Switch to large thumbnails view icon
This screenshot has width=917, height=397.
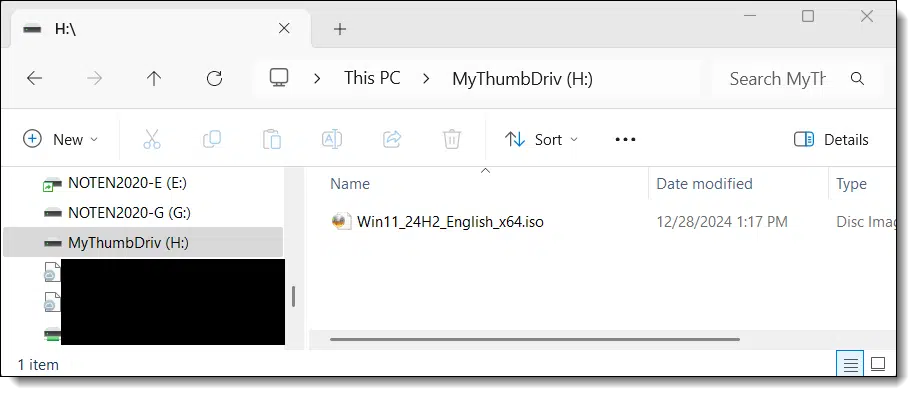[x=878, y=365]
